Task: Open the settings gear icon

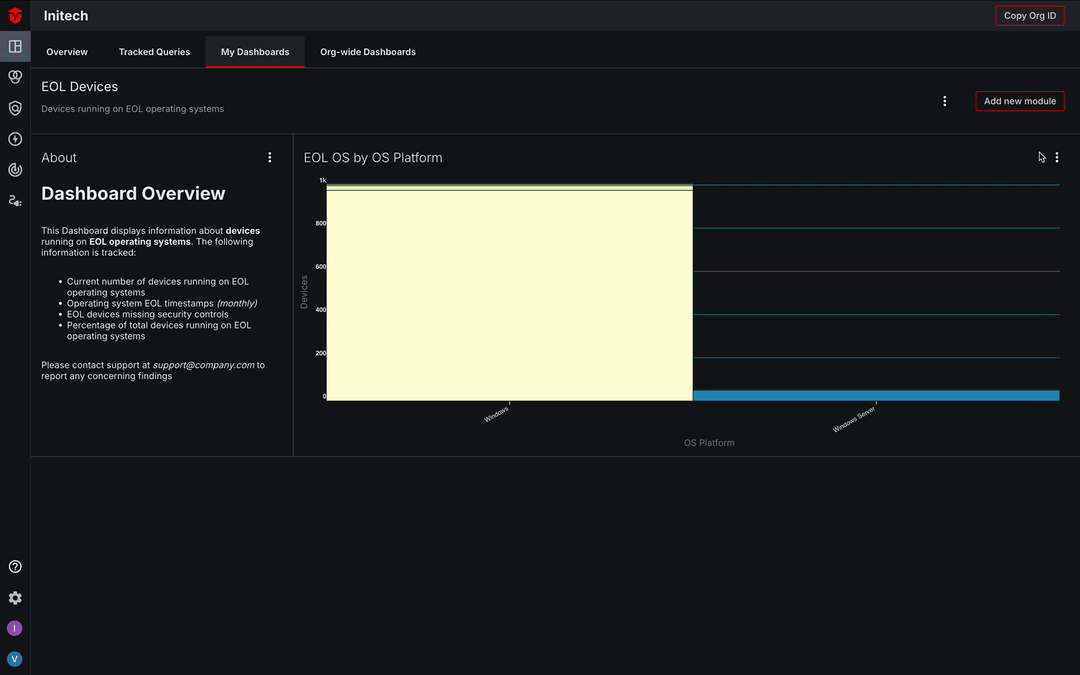Action: click(15, 598)
